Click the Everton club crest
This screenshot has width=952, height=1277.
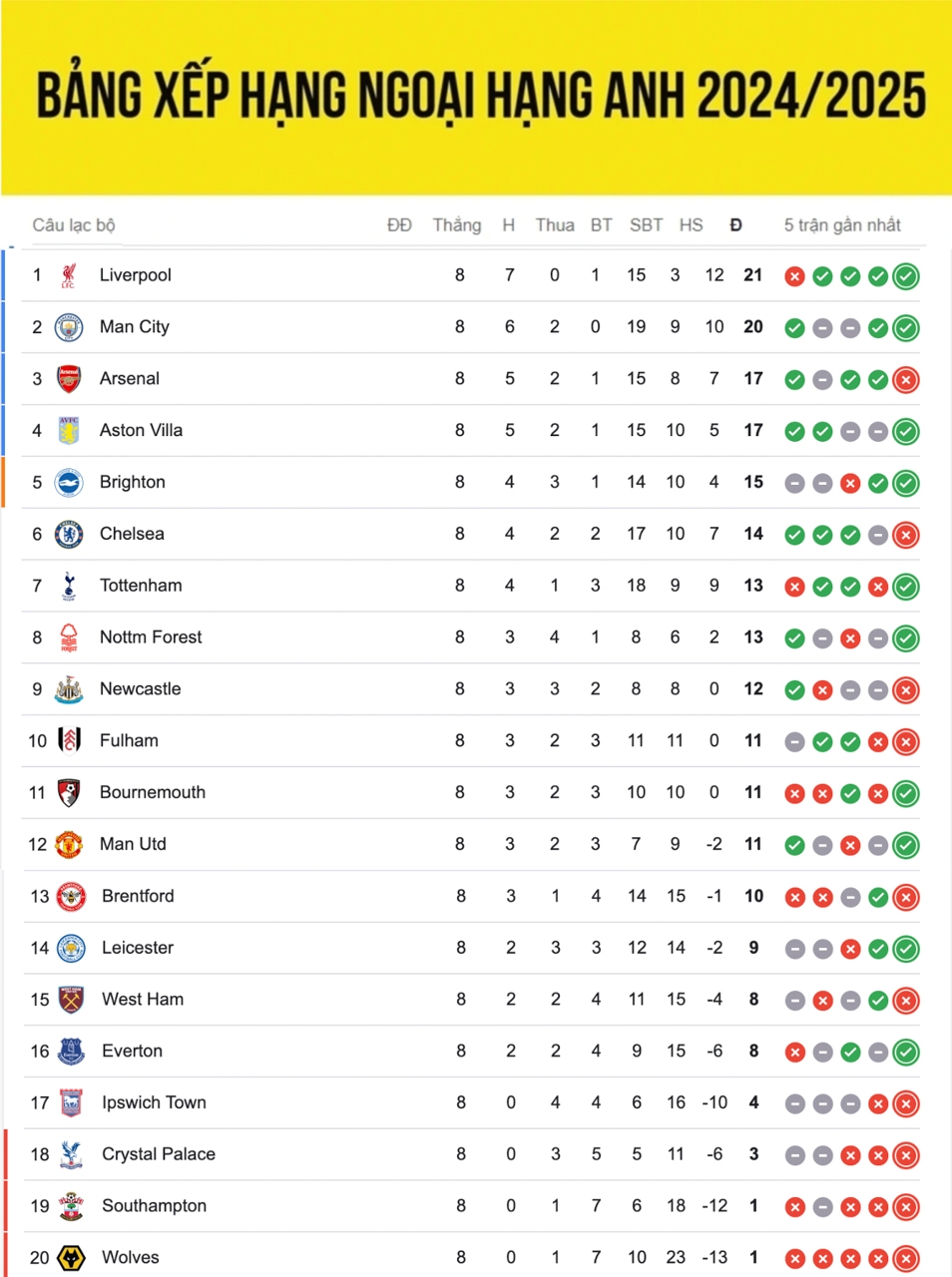(71, 1051)
